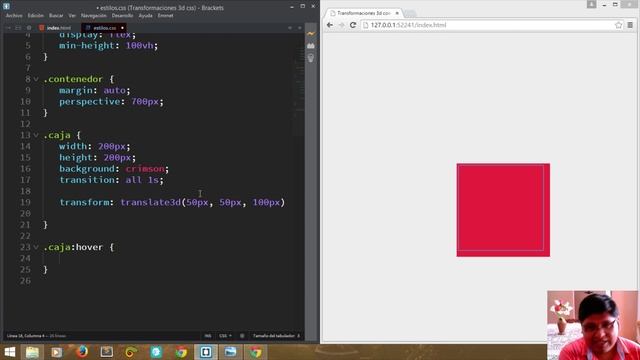Click the browser forward arrow
This screenshot has width=640, height=360.
[341, 25]
